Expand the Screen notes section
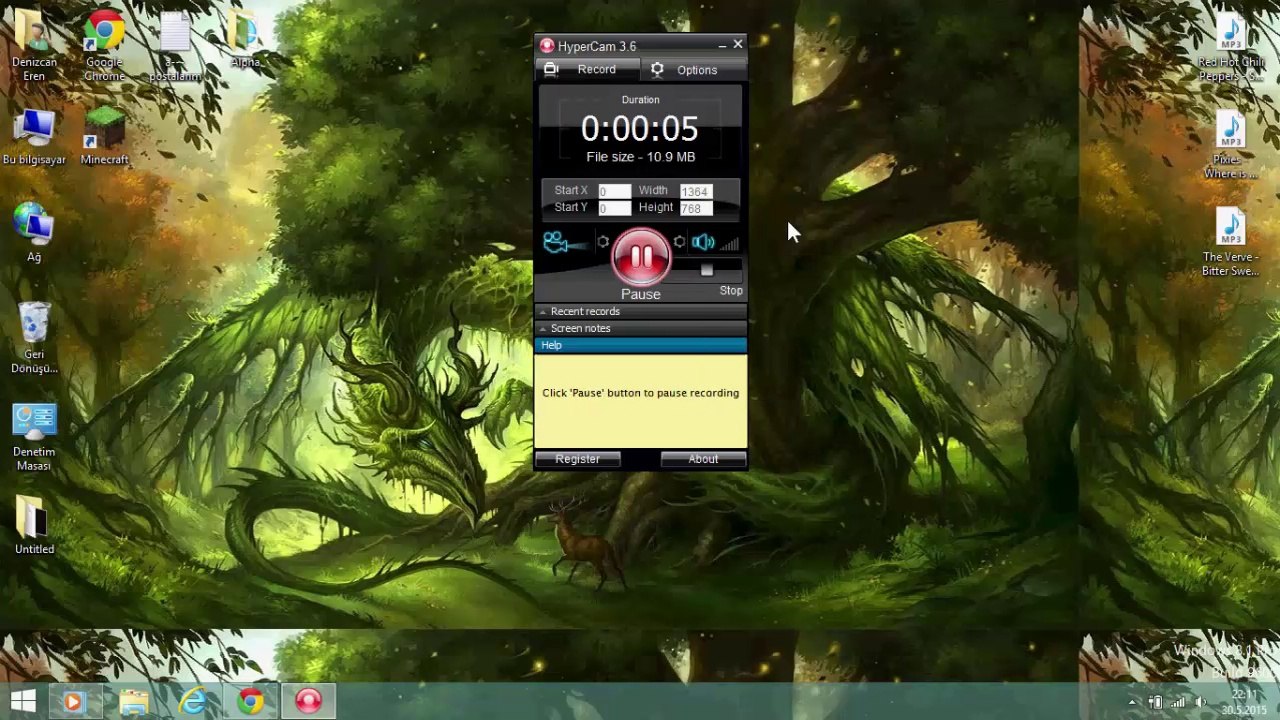Screen dimensions: 1280x720 640,328
